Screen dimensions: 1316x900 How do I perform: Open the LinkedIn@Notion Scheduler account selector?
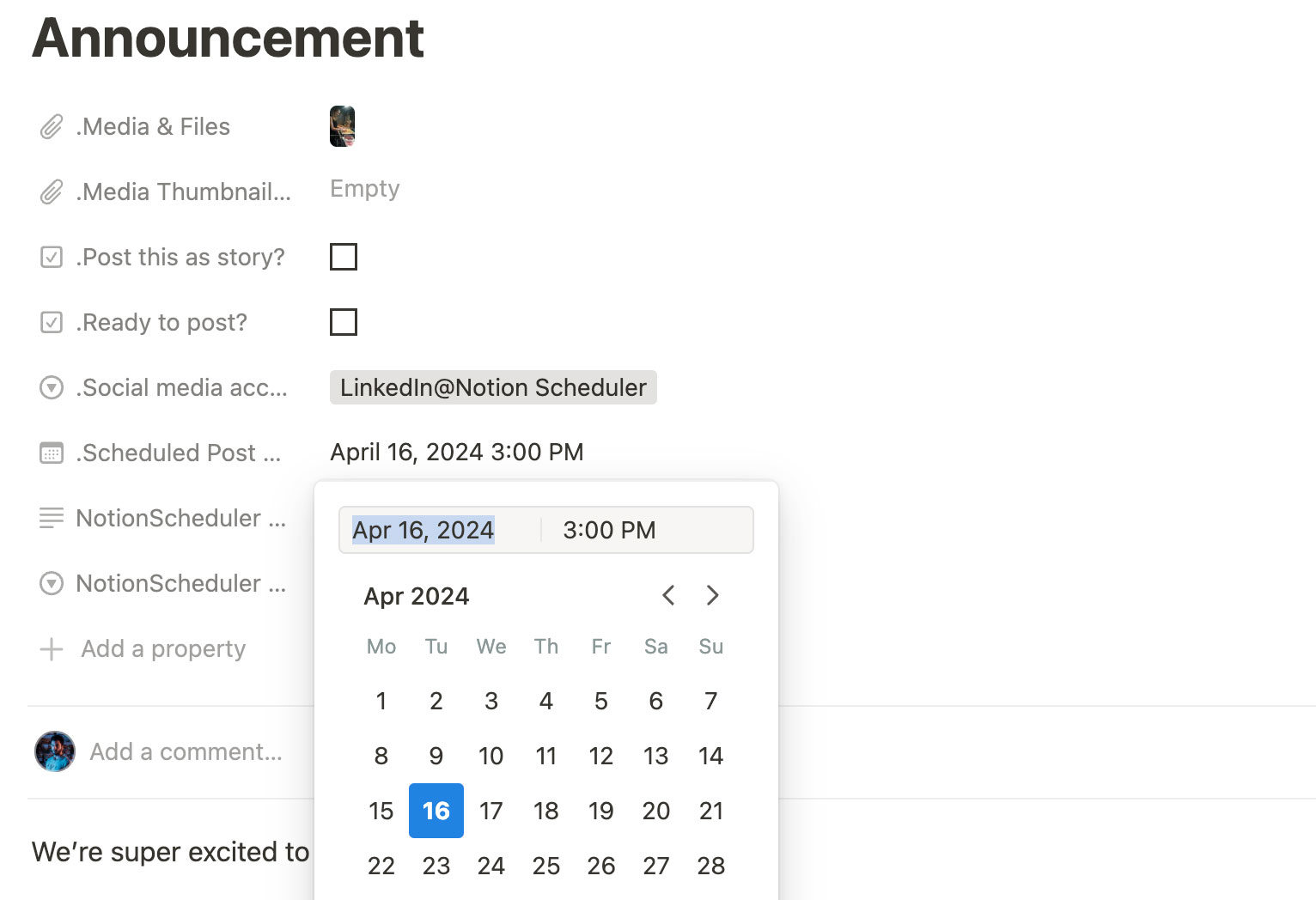click(493, 388)
